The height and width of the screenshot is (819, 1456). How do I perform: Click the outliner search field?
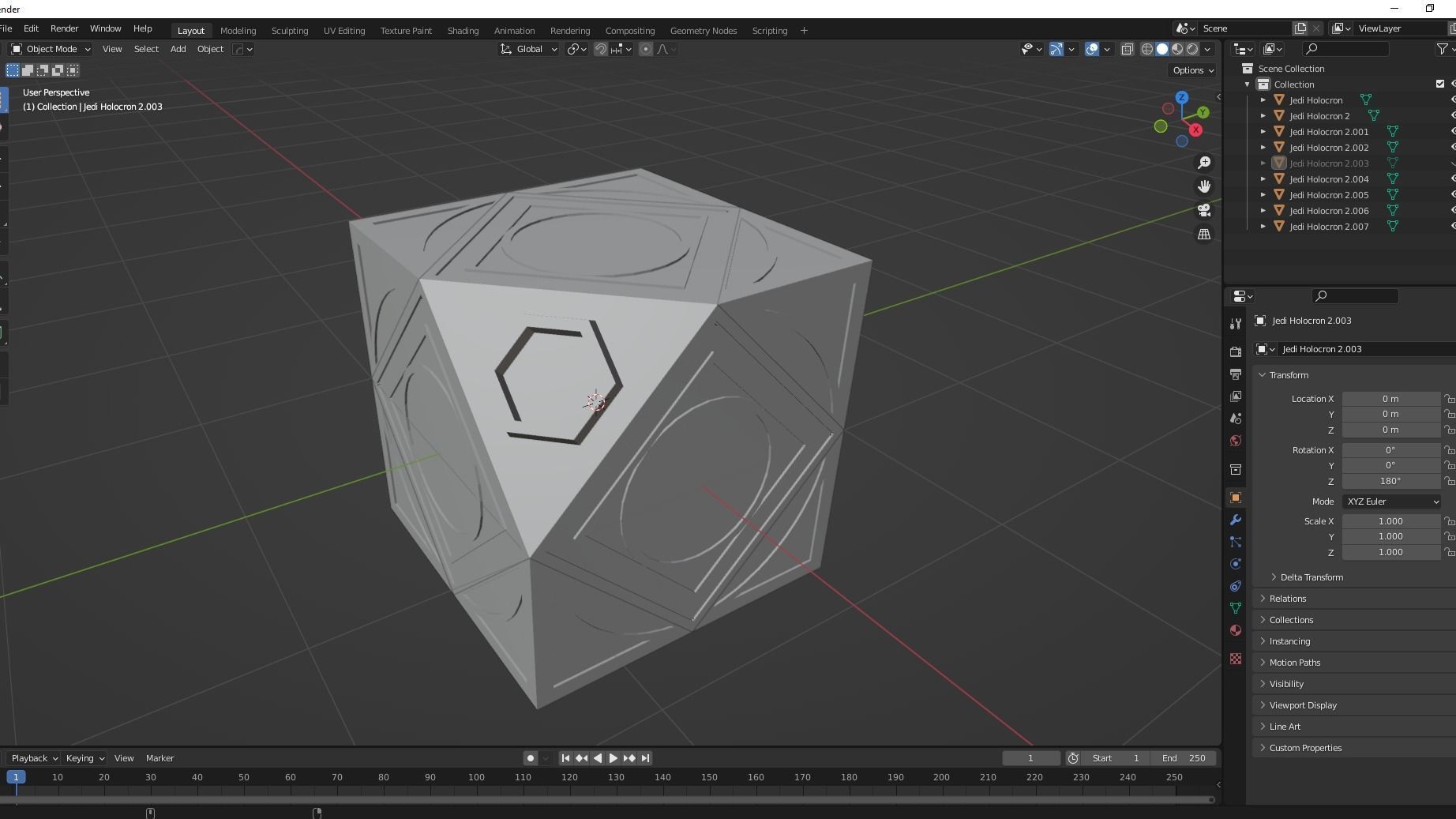click(1345, 49)
